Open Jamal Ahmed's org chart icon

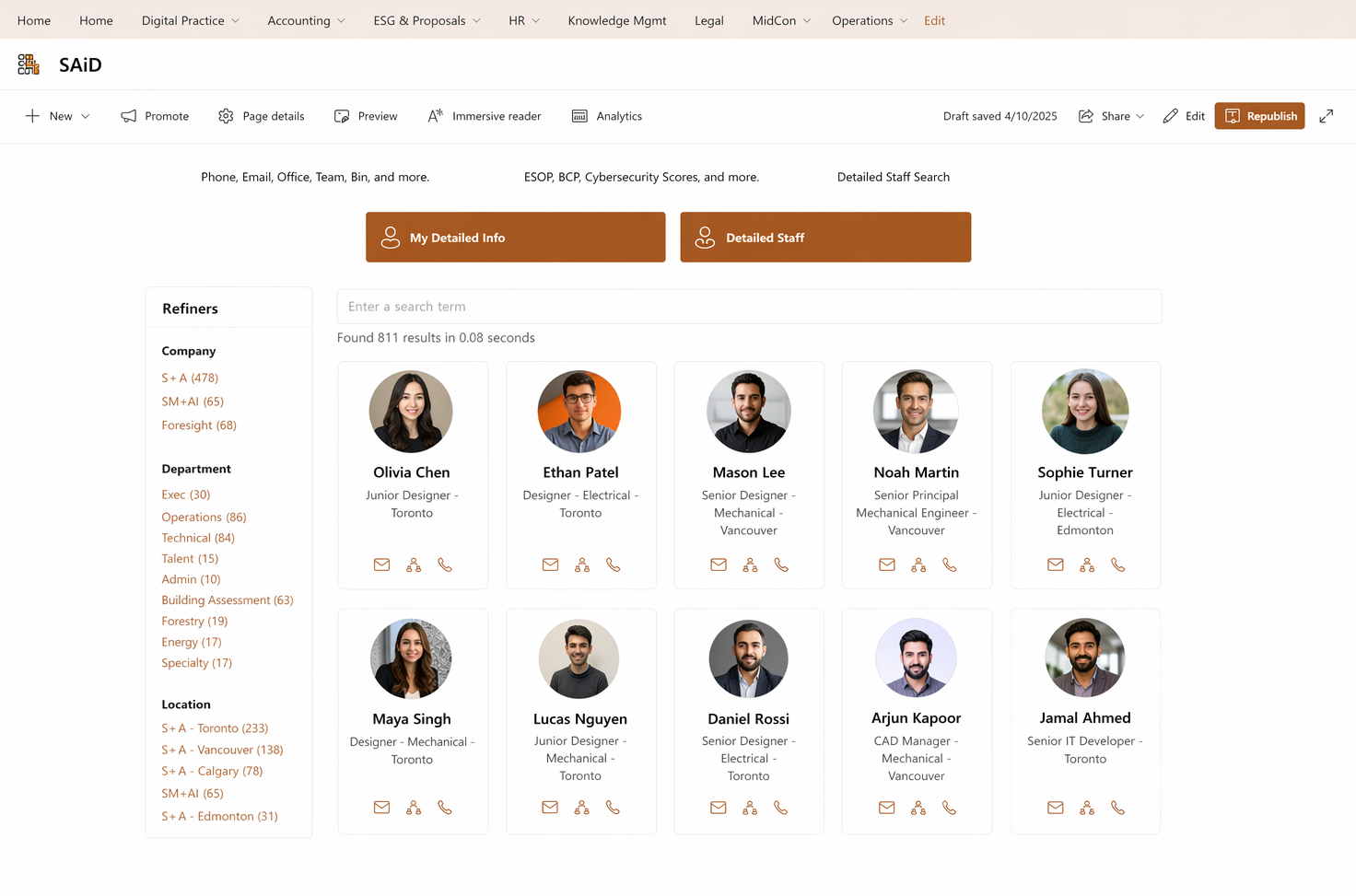click(x=1087, y=808)
